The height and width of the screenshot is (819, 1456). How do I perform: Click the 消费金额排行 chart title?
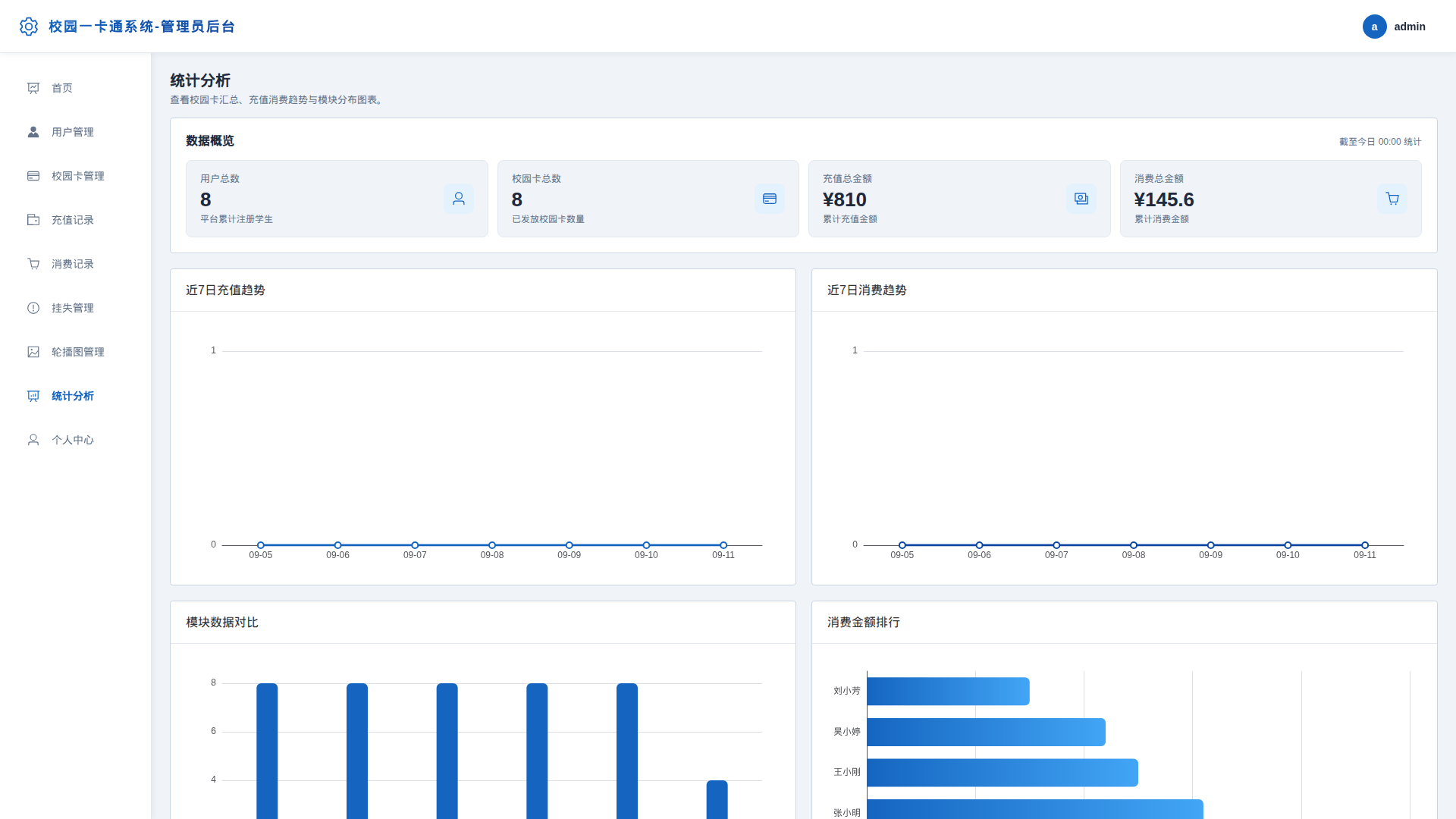click(864, 622)
